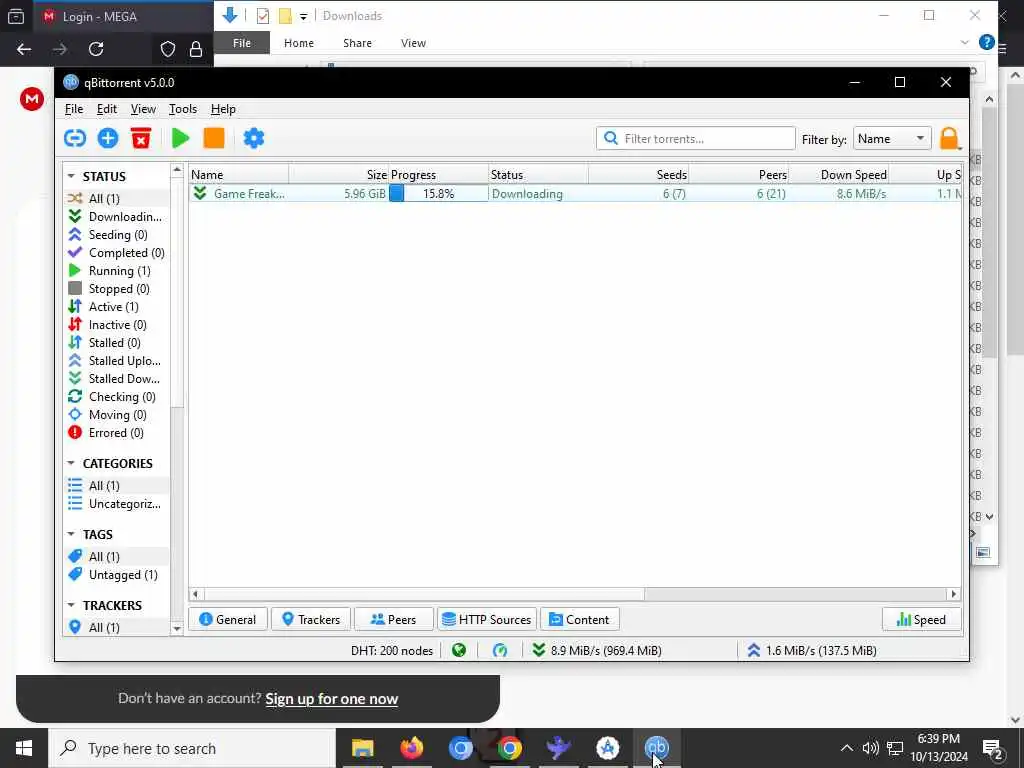Image resolution: width=1024 pixels, height=768 pixels.
Task: Click the browser reload button
Action: point(96,49)
